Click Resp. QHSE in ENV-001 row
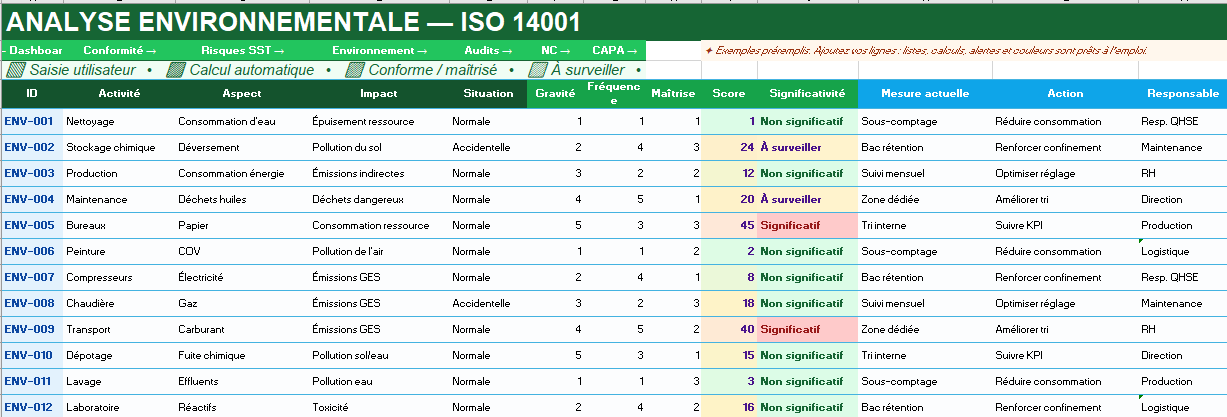The width and height of the screenshot is (1227, 417). point(1183,121)
